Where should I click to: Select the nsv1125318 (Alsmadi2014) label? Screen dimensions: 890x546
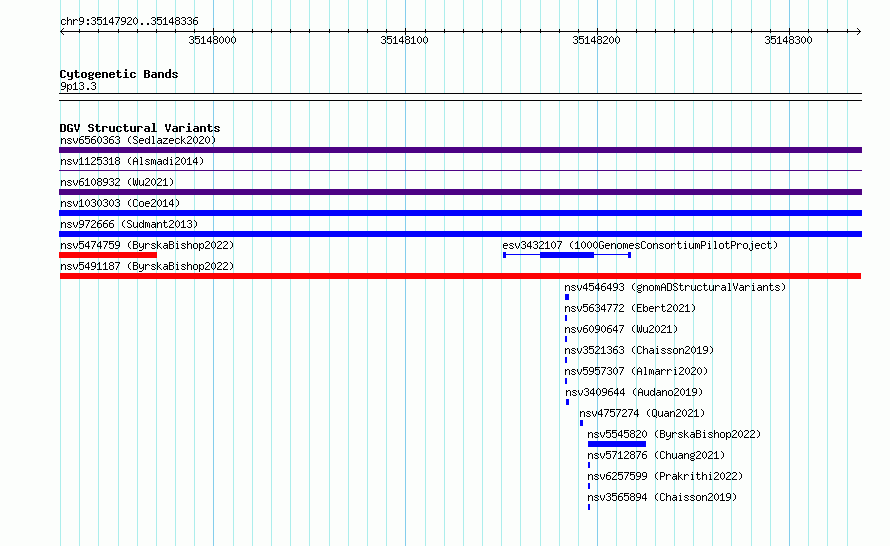pos(132,161)
